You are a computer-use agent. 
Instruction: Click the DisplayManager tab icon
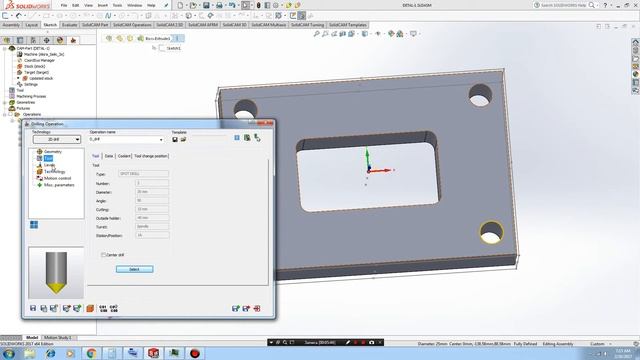tap(60, 40)
